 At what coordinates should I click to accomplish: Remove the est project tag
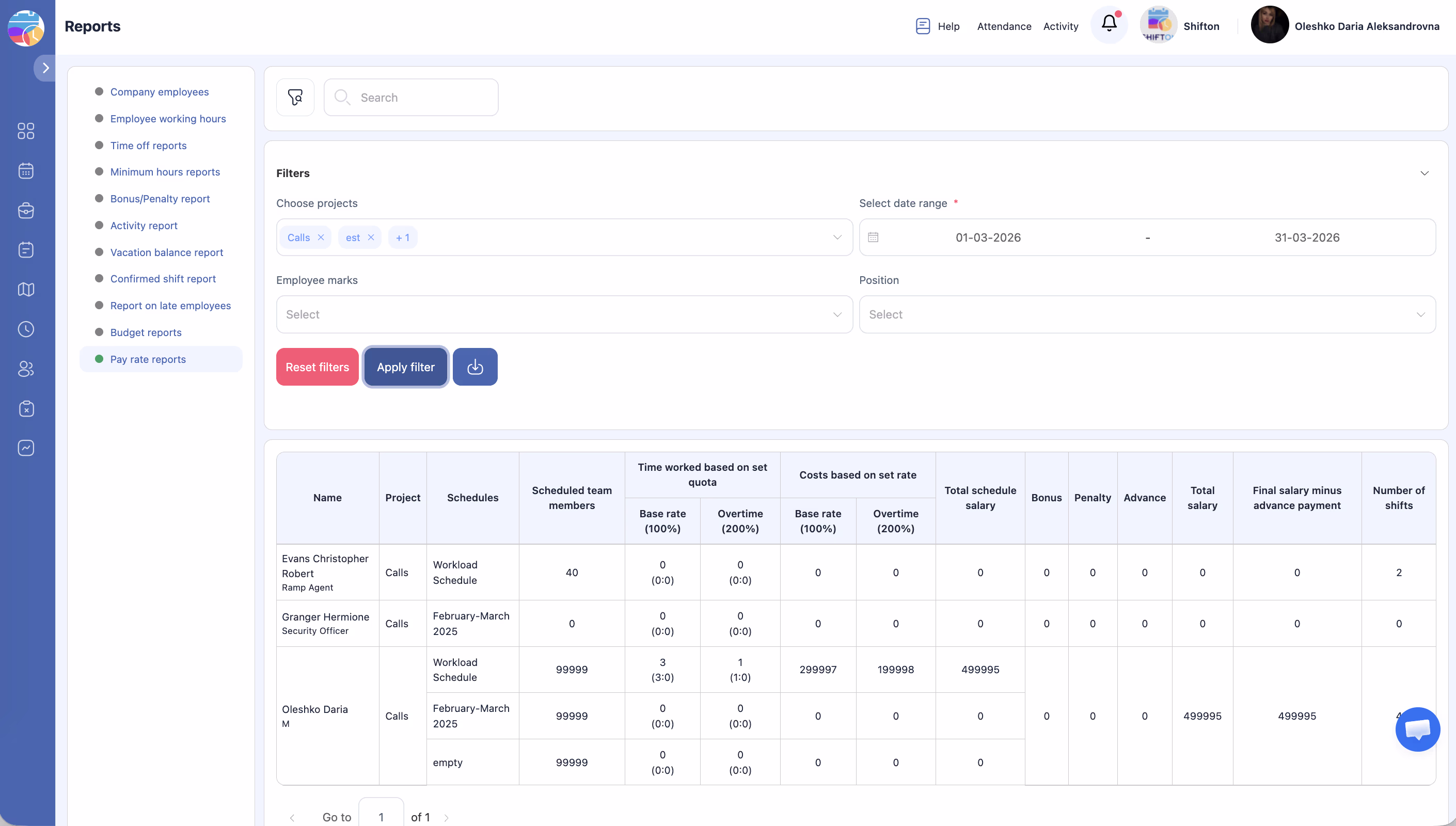371,237
